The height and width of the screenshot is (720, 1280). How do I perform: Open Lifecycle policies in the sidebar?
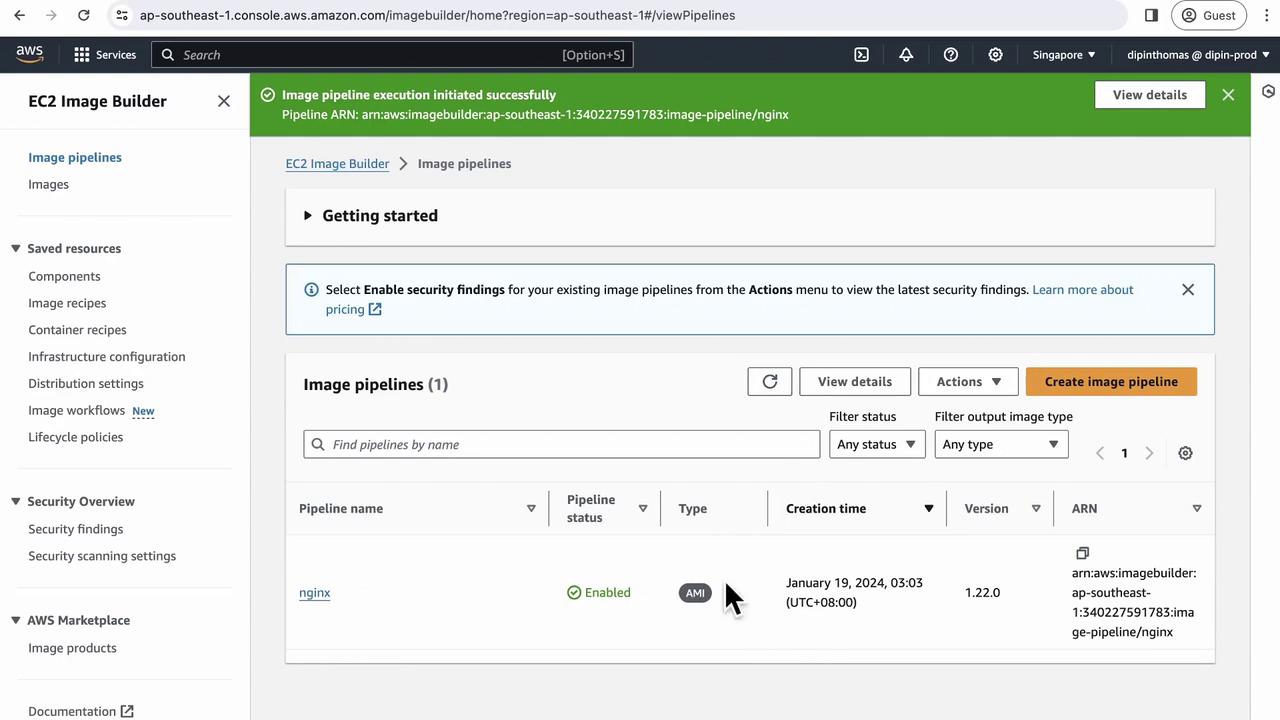click(75, 438)
